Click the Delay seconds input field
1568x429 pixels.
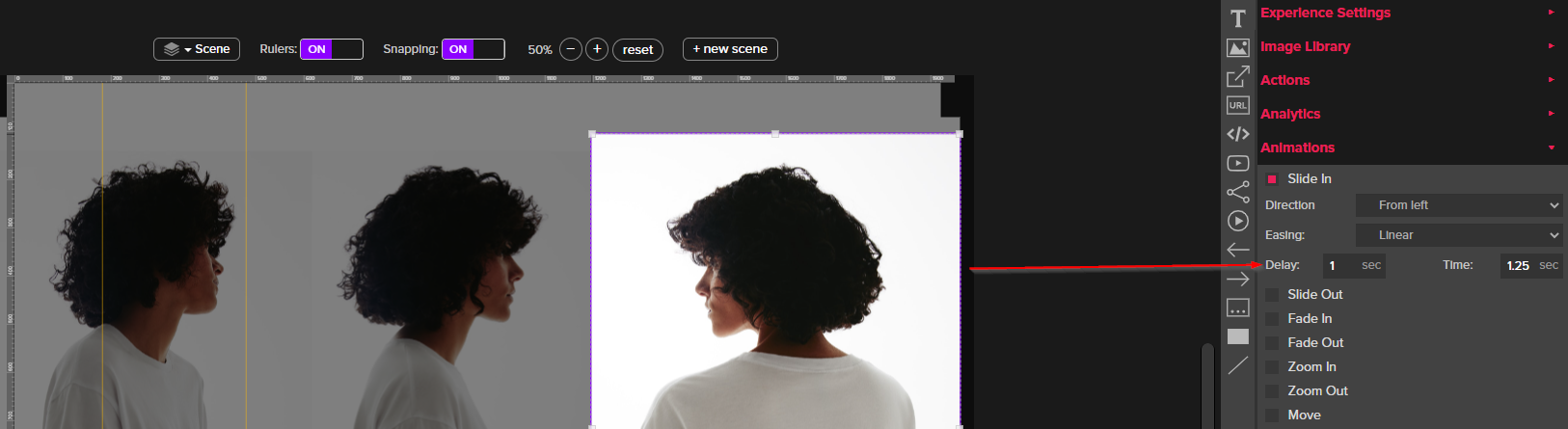point(1354,265)
